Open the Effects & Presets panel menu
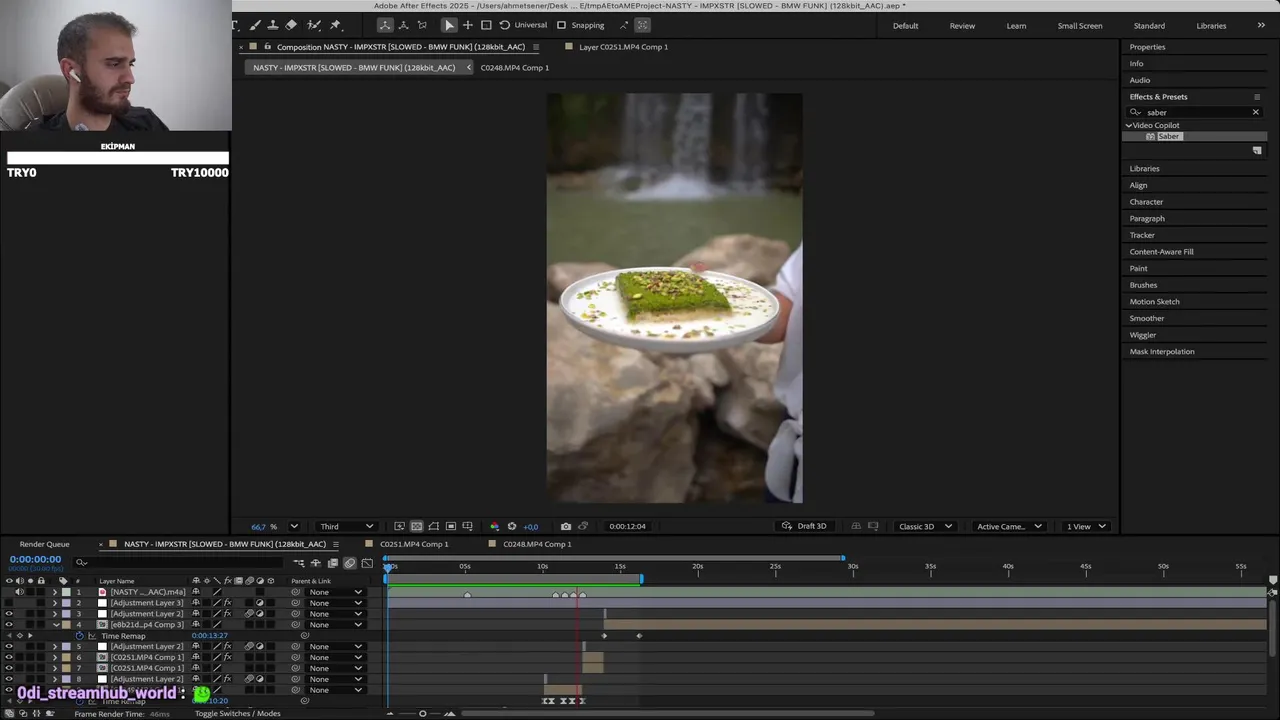 point(1257,97)
